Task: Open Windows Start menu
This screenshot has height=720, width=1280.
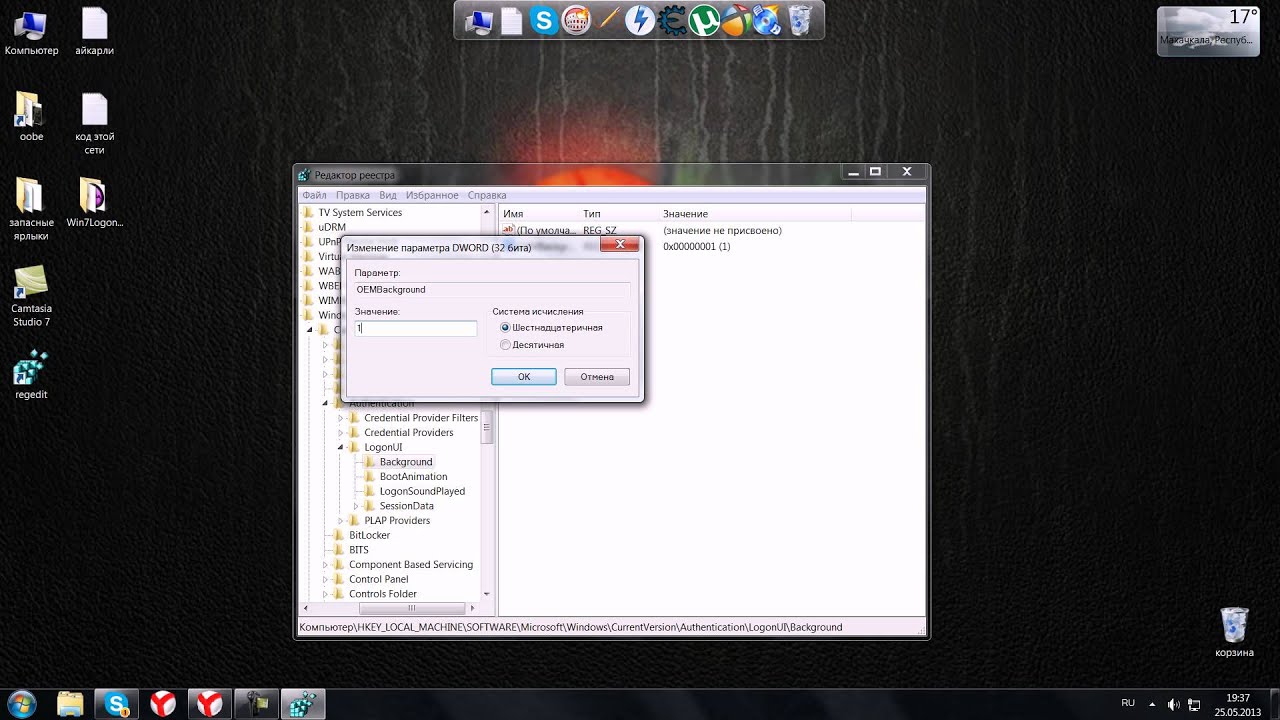Action: pyautogui.click(x=21, y=703)
